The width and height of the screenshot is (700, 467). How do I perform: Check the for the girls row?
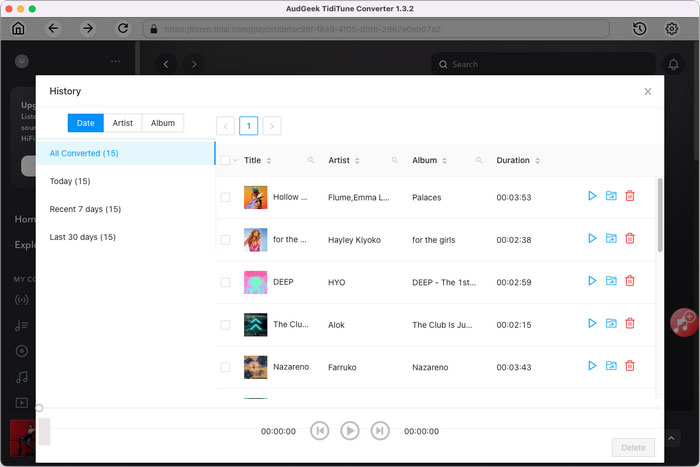click(x=225, y=240)
